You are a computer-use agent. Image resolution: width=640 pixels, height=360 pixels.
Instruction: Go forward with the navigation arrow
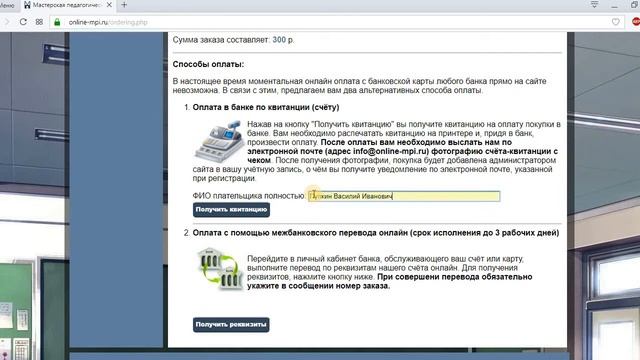pyautogui.click(x=6, y=22)
